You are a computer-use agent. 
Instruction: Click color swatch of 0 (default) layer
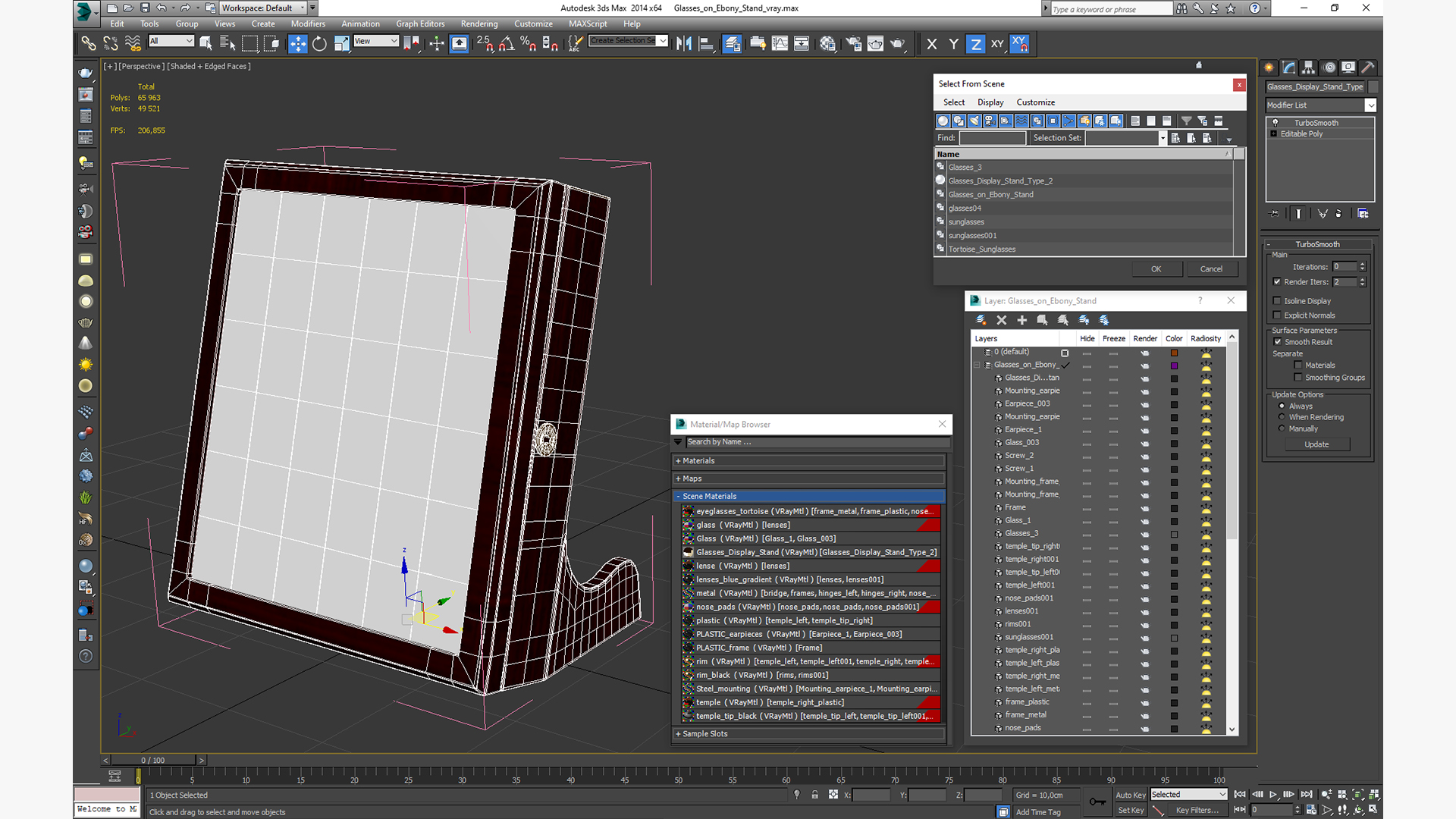point(1174,352)
